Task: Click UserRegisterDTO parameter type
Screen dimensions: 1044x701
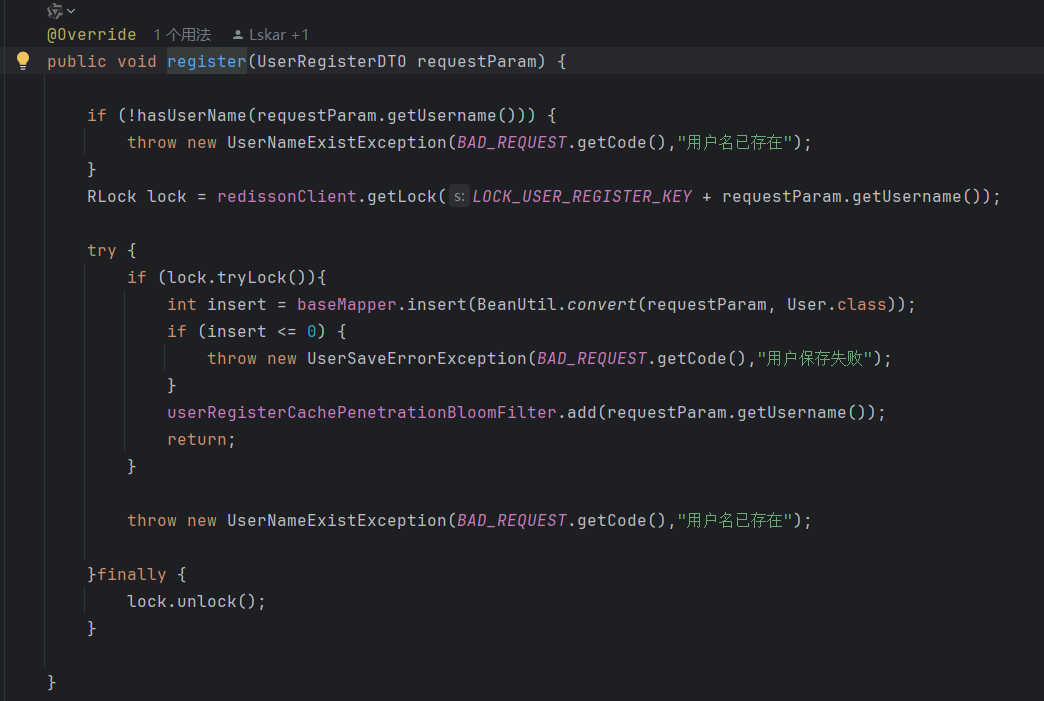Action: click(332, 61)
